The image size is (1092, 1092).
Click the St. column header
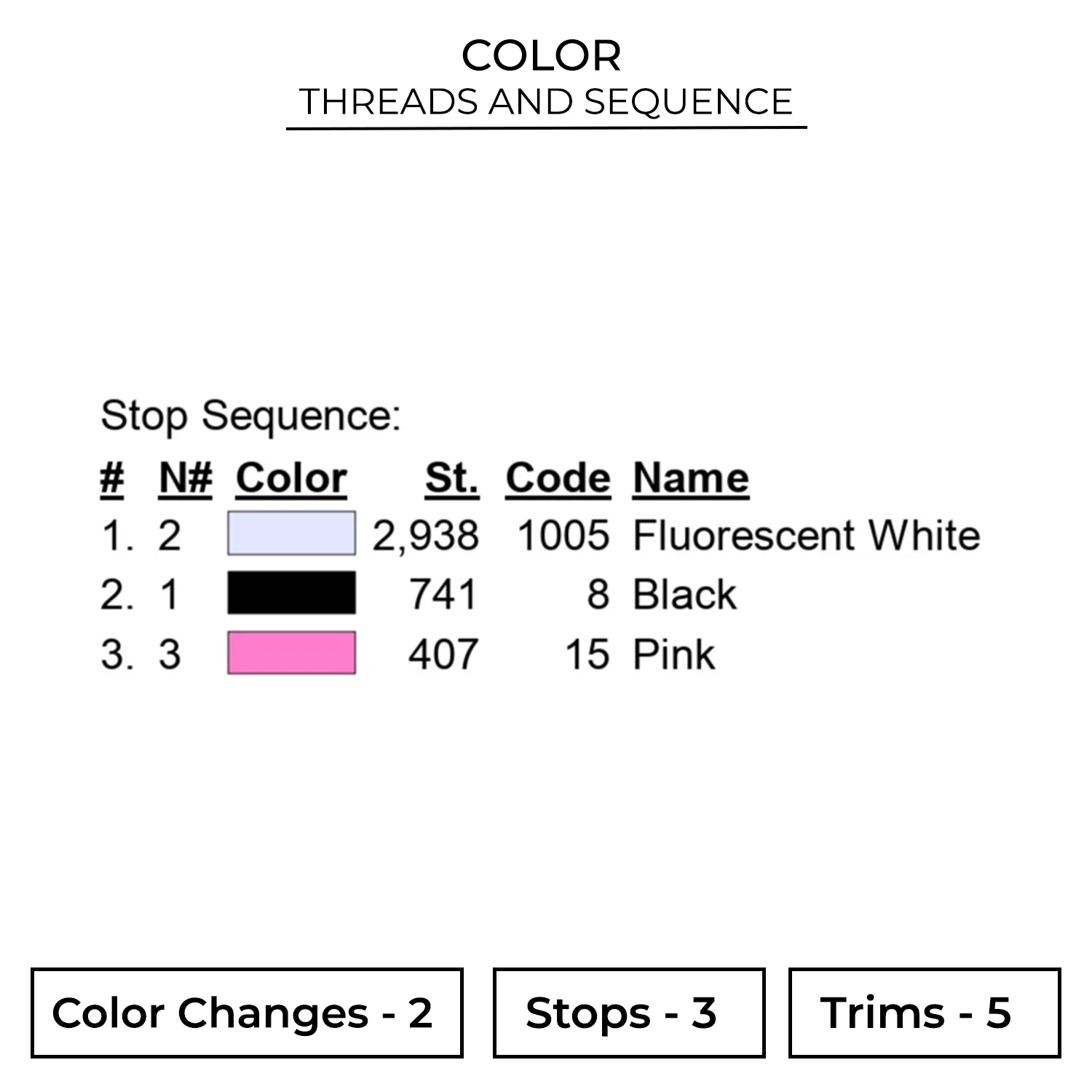452,478
